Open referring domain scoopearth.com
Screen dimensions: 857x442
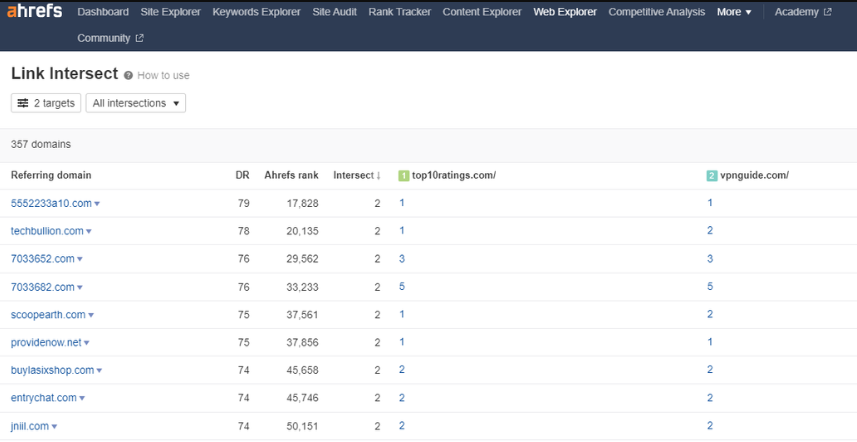[48, 315]
